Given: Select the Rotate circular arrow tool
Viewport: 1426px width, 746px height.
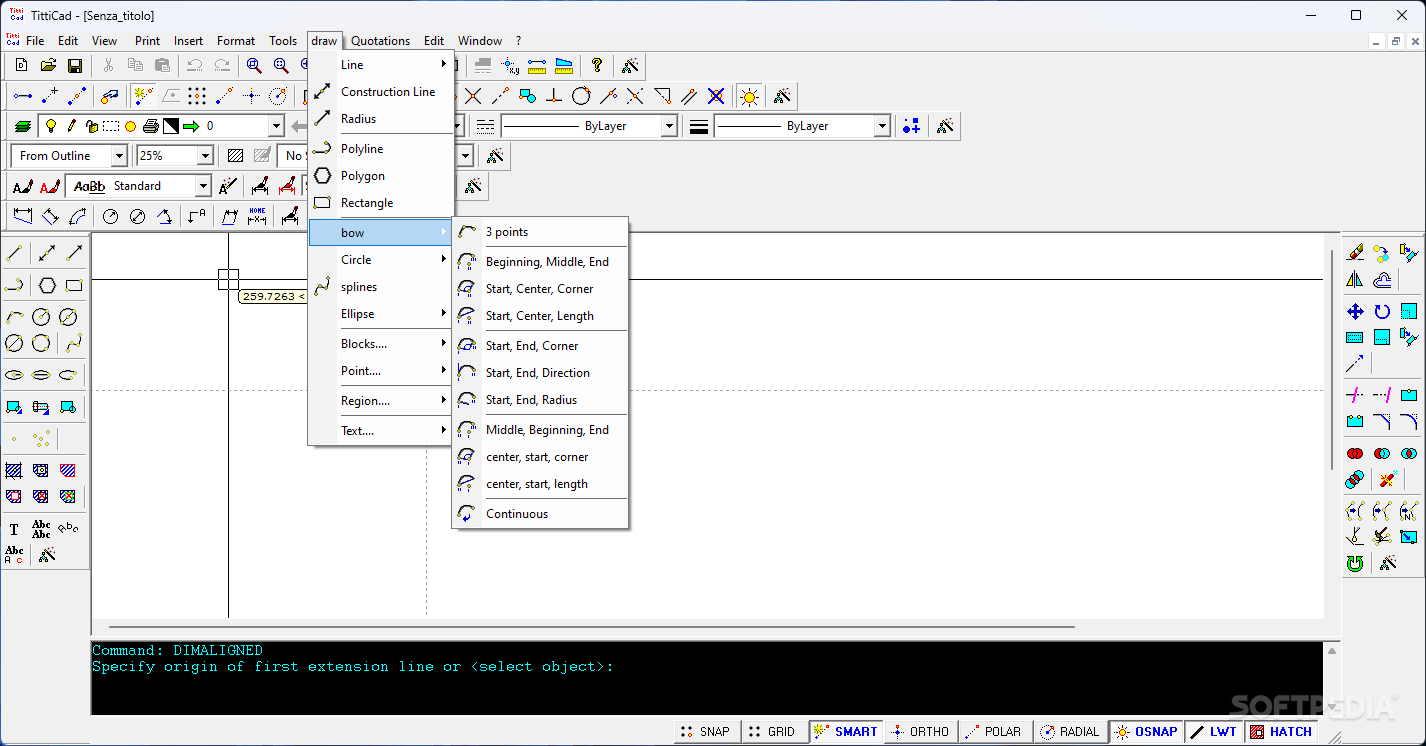Looking at the screenshot, I should coord(1382,312).
